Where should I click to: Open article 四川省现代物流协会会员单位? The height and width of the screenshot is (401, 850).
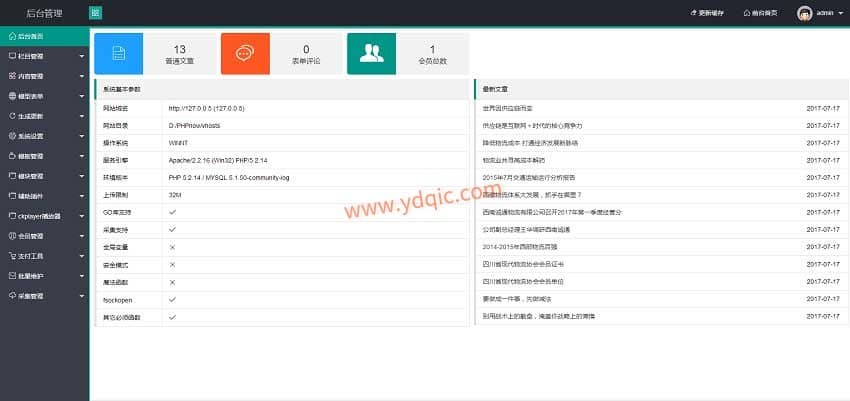click(x=523, y=282)
